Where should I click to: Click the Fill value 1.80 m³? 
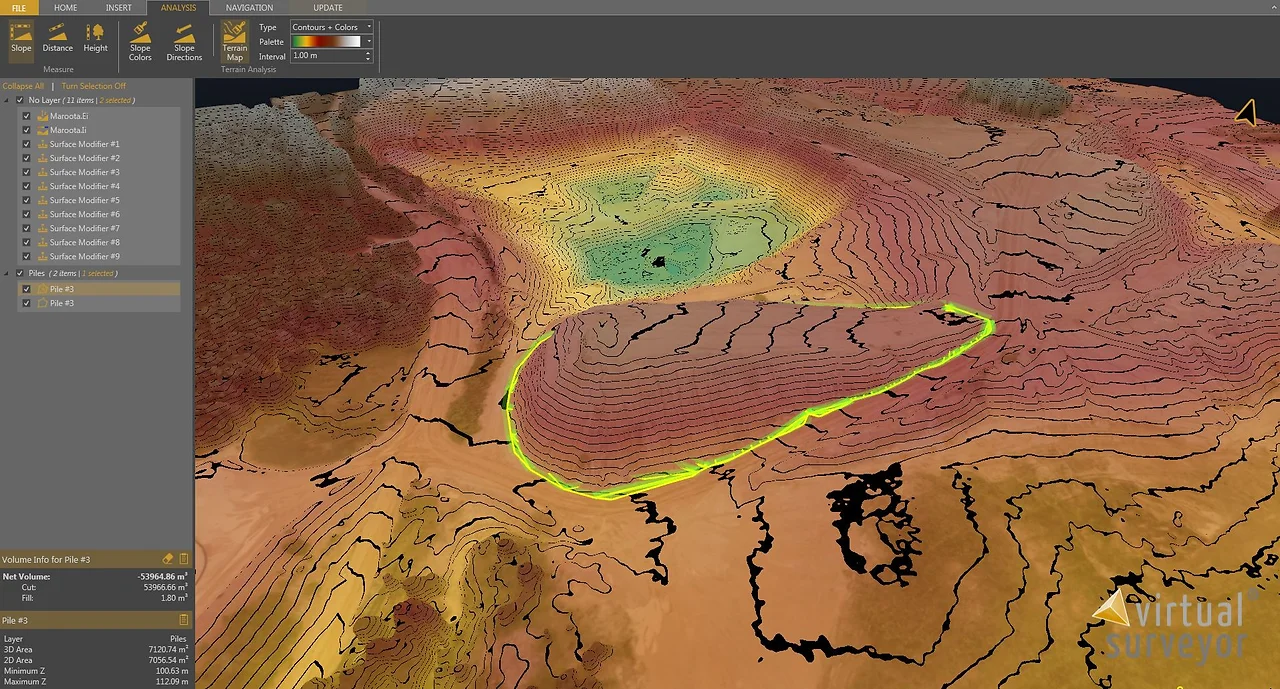[x=175, y=597]
